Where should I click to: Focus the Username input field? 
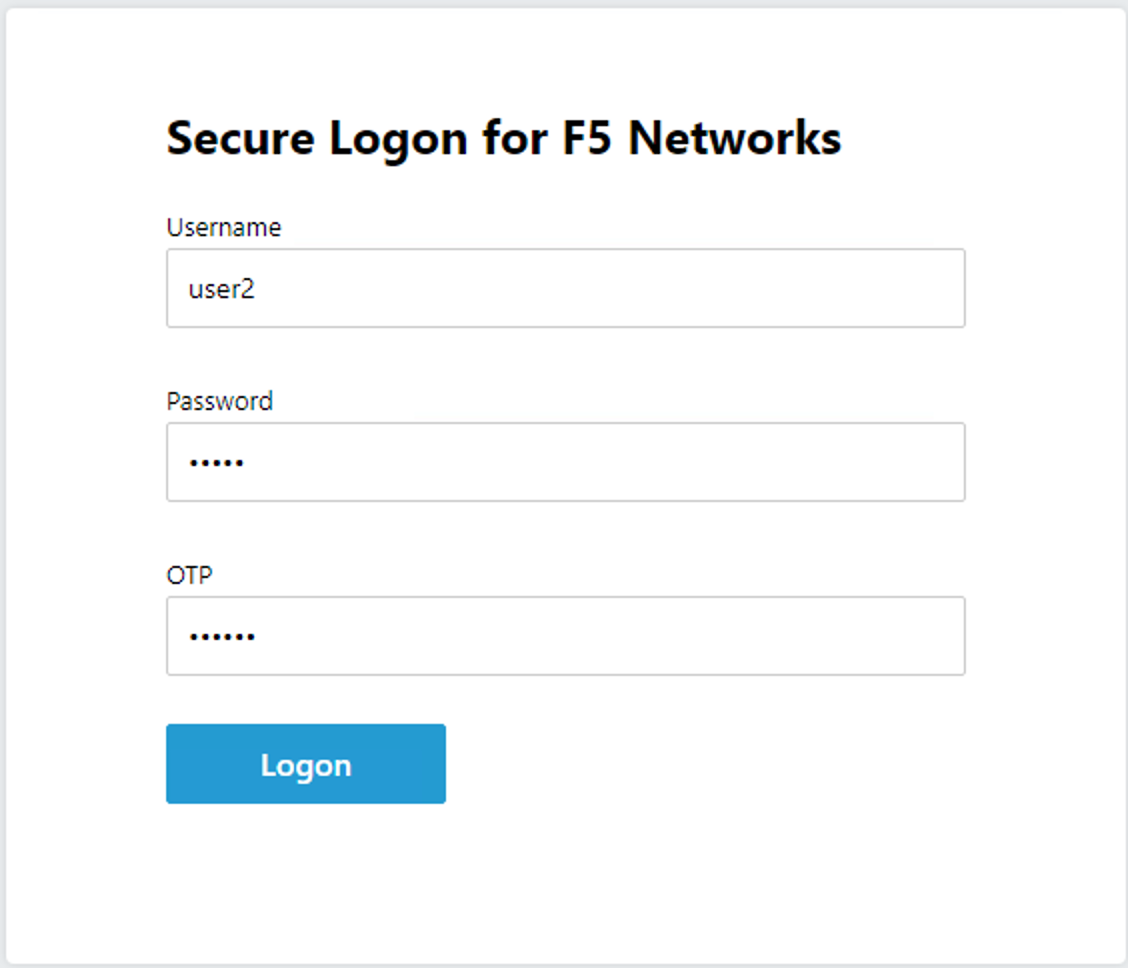(x=565, y=288)
